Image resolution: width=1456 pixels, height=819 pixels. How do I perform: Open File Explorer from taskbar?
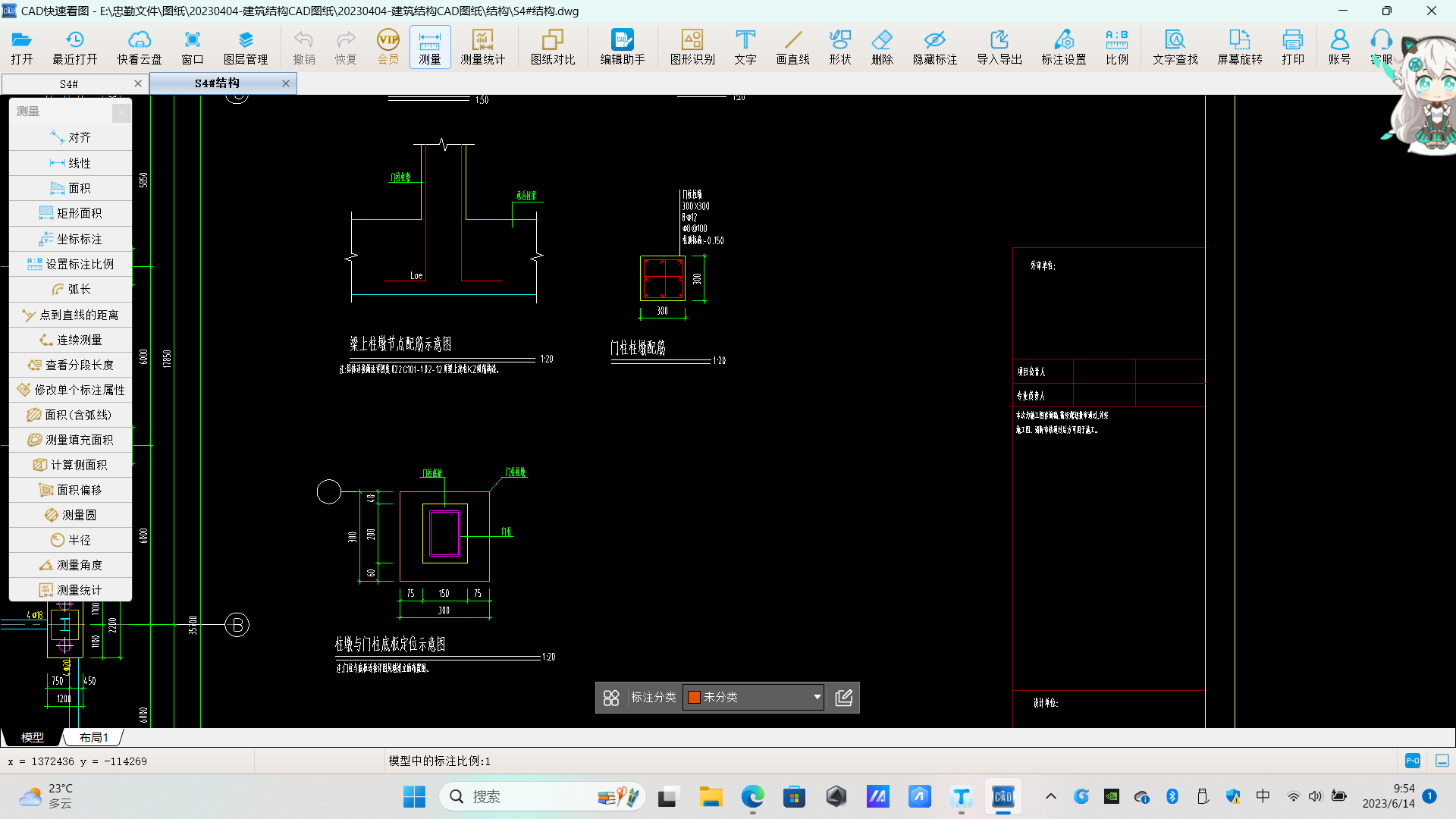711,796
